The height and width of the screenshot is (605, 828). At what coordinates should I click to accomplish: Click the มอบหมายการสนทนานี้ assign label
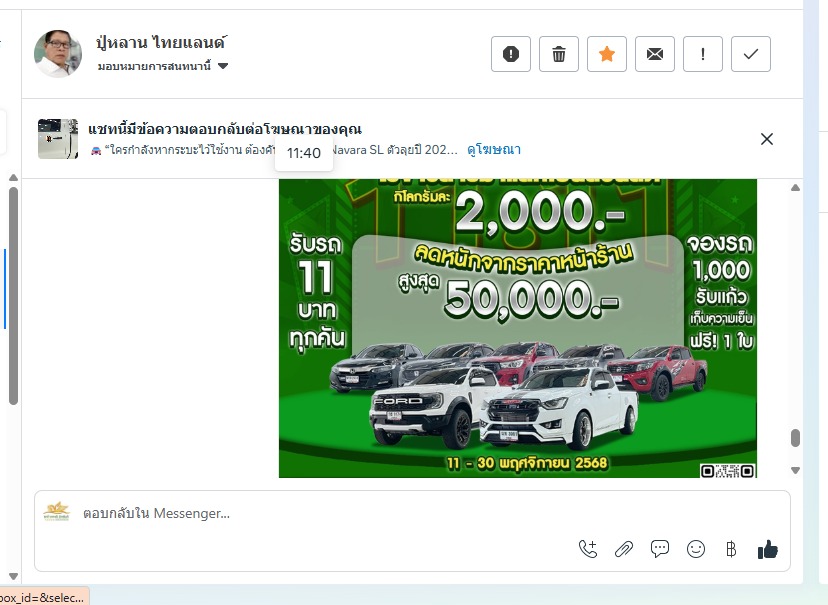pyautogui.click(x=154, y=66)
